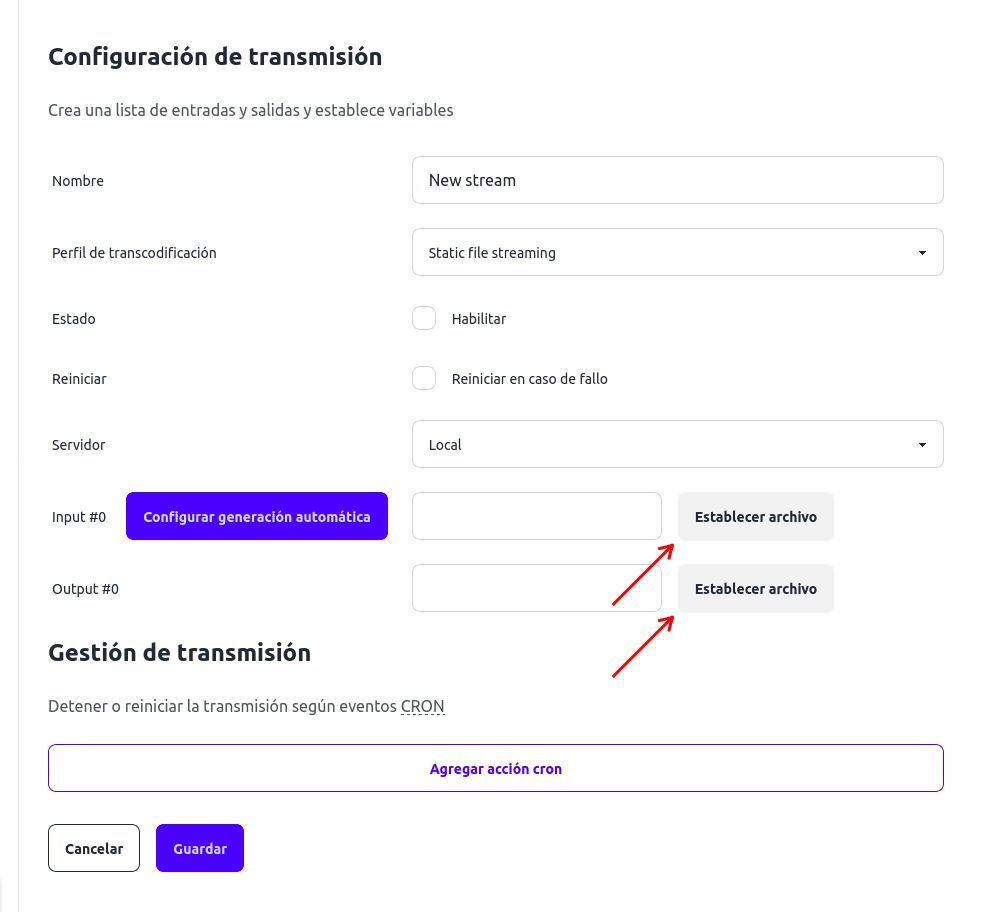Check Reiniciar en caso de fallo
Viewport: 992px width, 912px height.
pyautogui.click(x=424, y=378)
